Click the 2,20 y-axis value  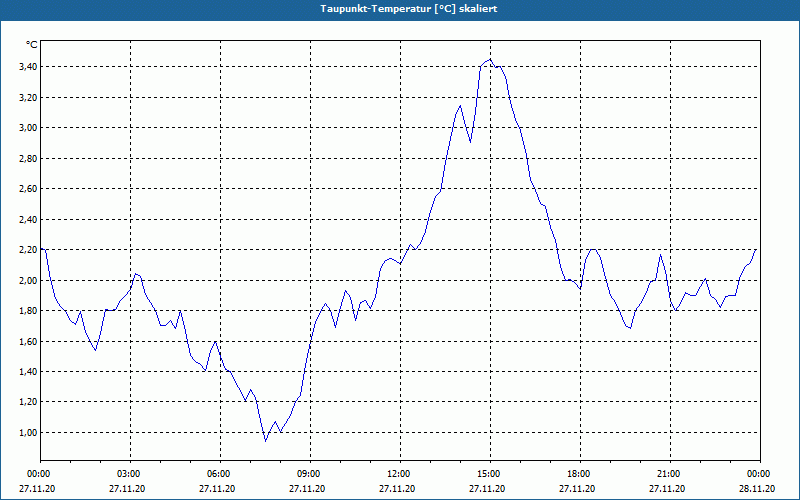(x=28, y=249)
